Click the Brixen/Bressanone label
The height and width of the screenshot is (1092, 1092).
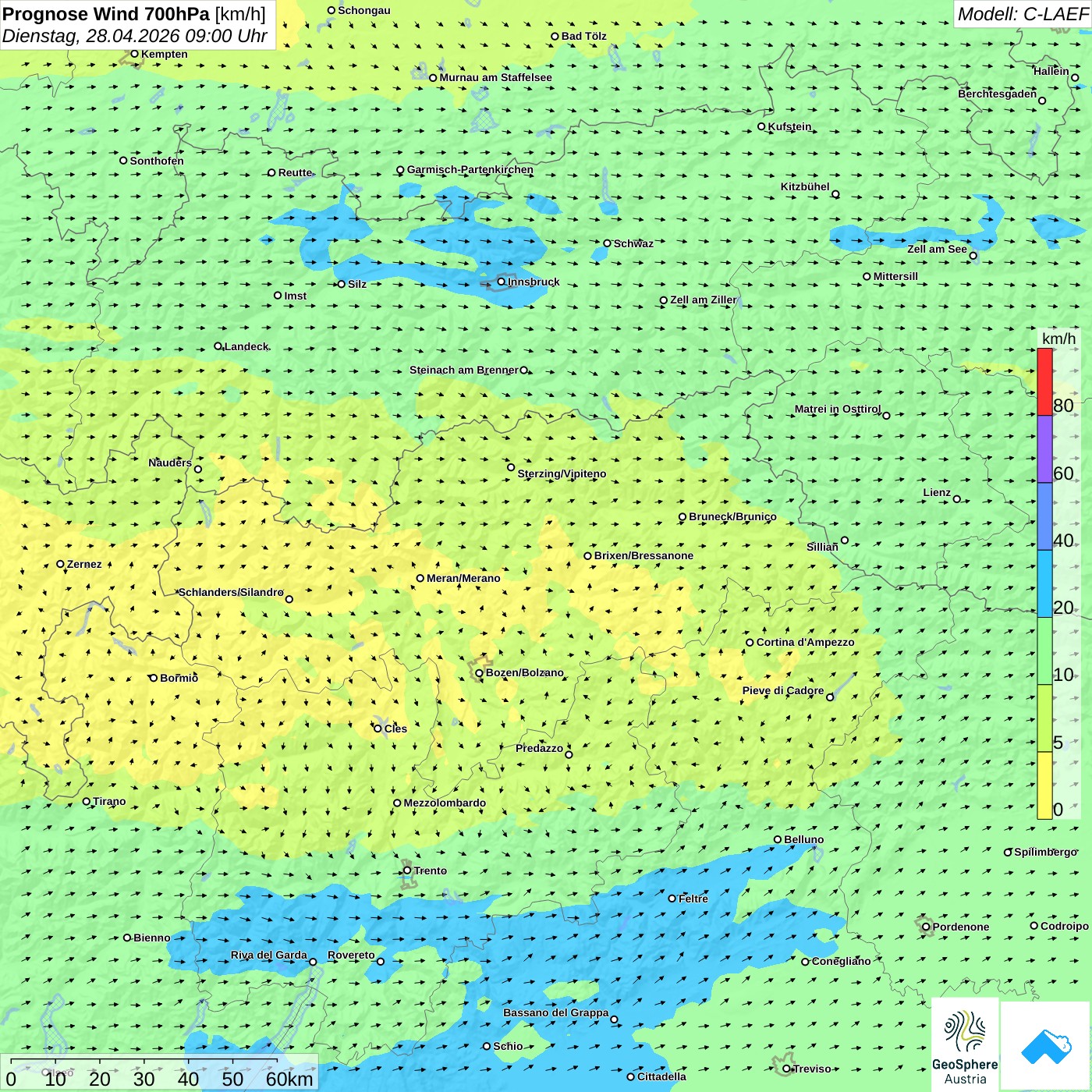[643, 555]
